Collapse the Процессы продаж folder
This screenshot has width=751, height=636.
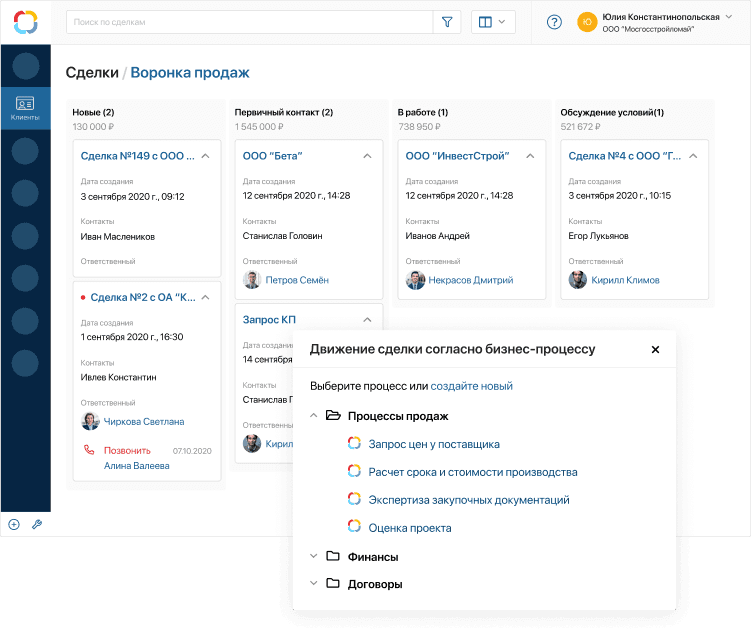click(313, 416)
